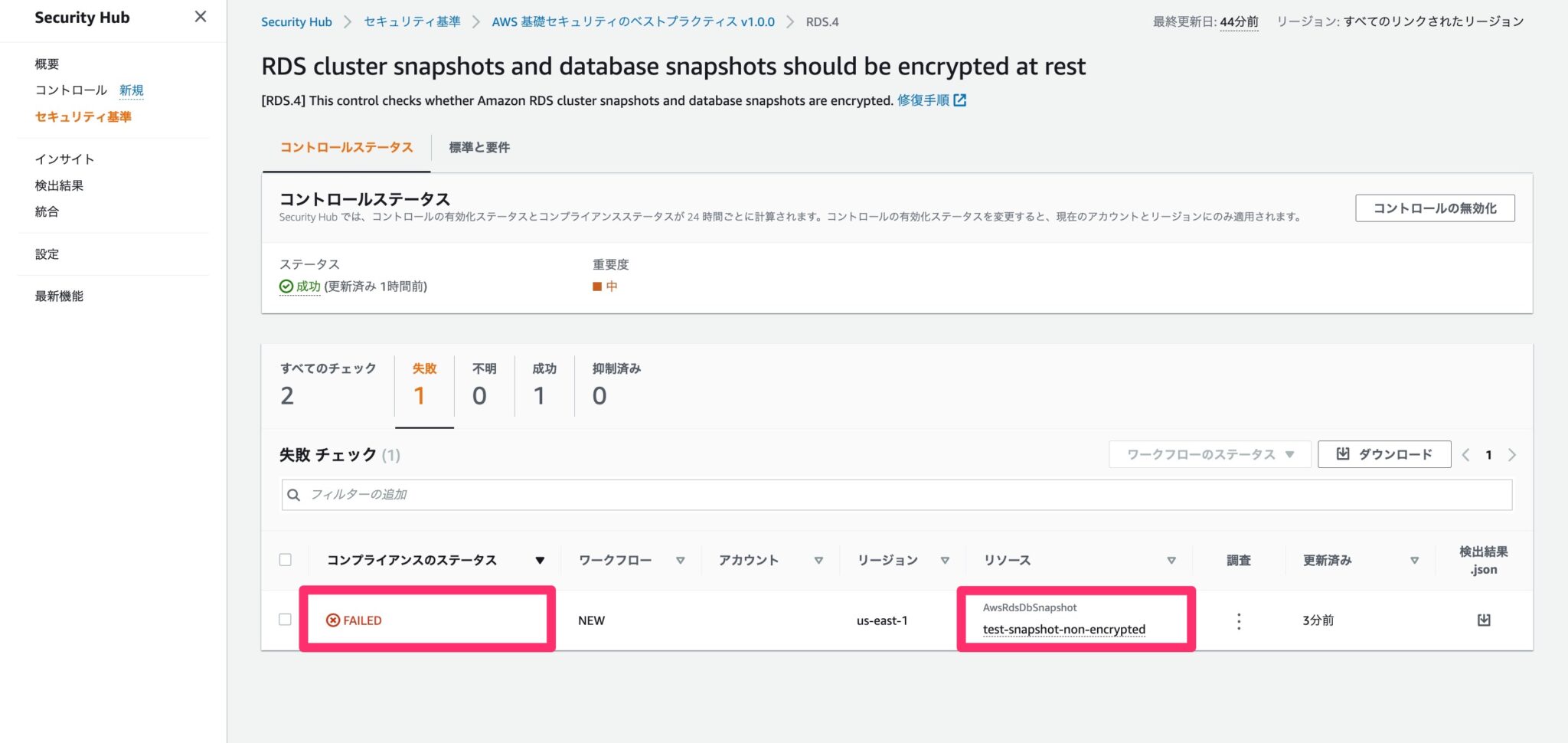Sort by 更新済み column arrow
The height and width of the screenshot is (743, 1568).
click(x=1414, y=561)
